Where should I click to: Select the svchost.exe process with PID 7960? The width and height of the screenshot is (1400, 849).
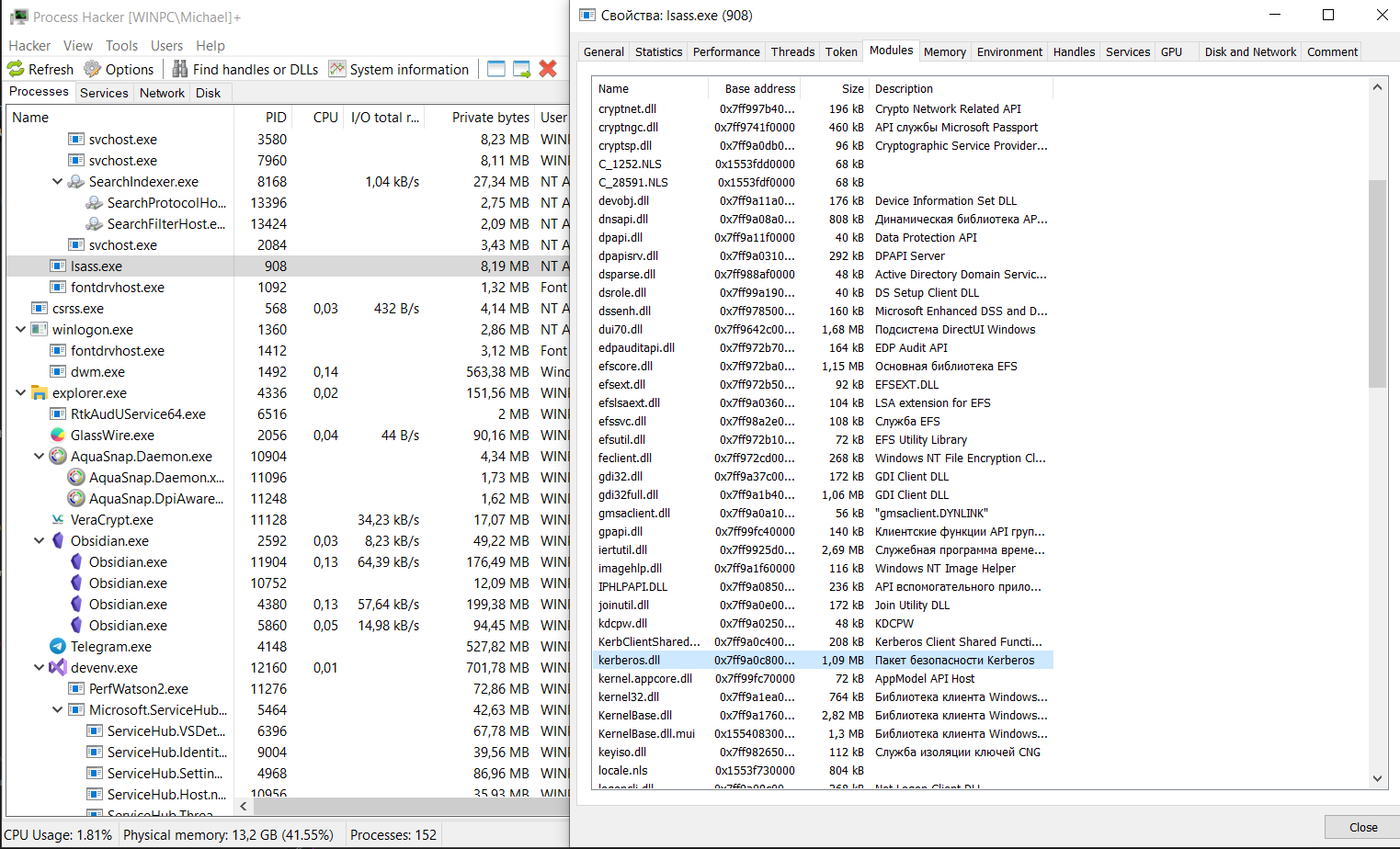[289, 160]
